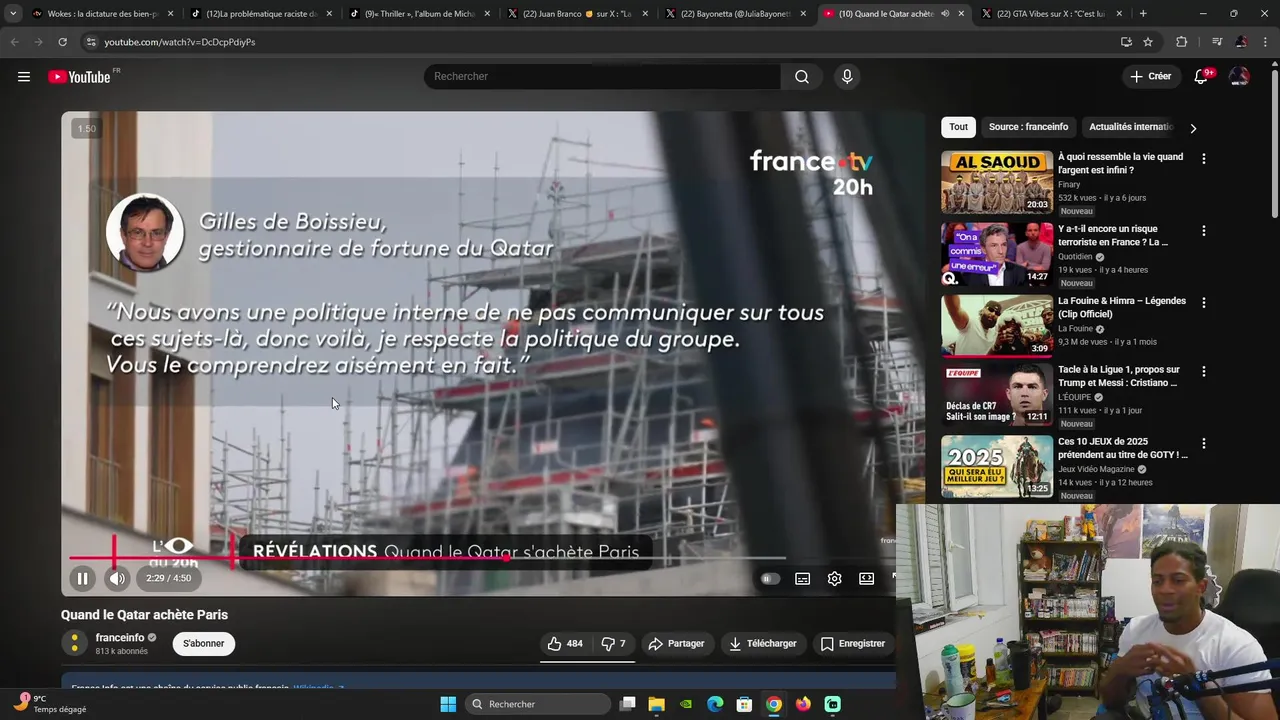
Task: Click the Créer button
Action: pos(1150,77)
